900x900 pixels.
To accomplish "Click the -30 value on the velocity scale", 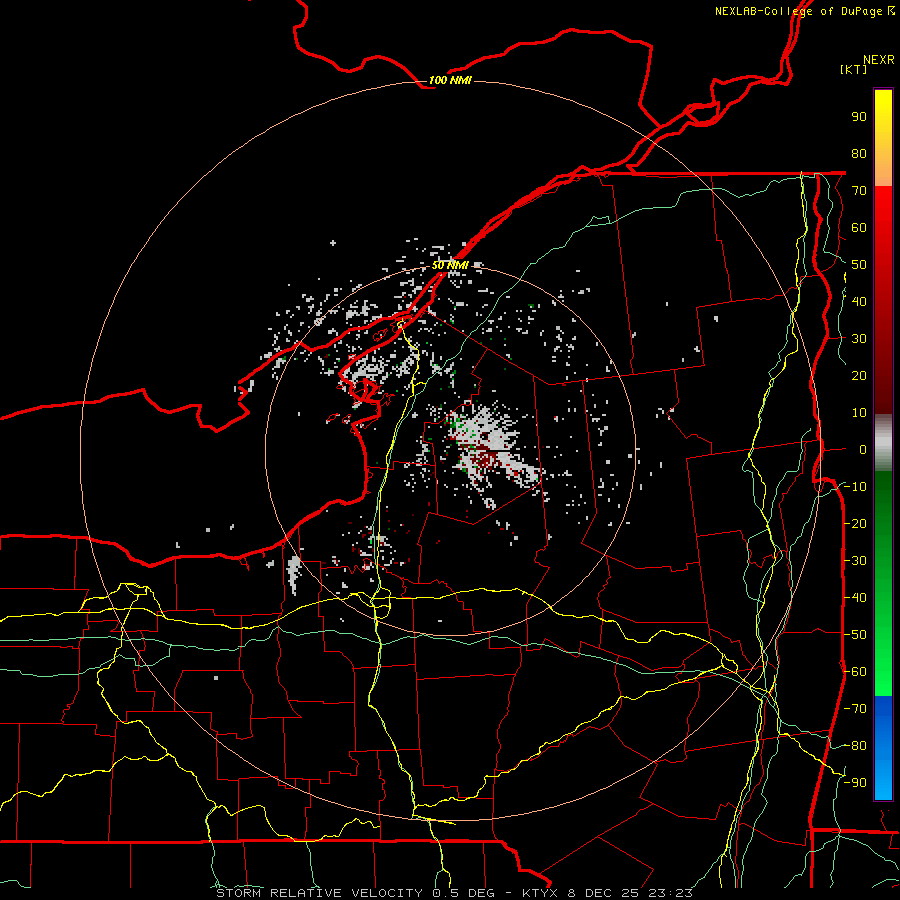I will (x=855, y=561).
